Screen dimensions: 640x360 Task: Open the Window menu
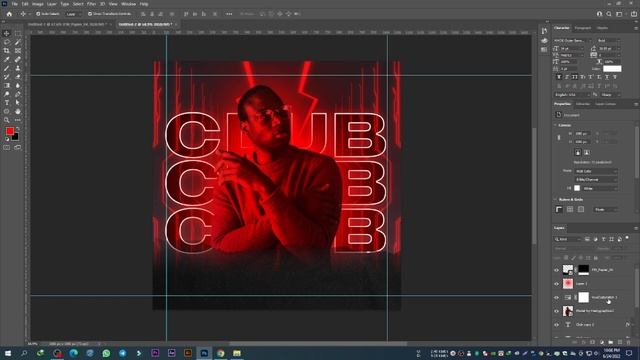(128, 4)
